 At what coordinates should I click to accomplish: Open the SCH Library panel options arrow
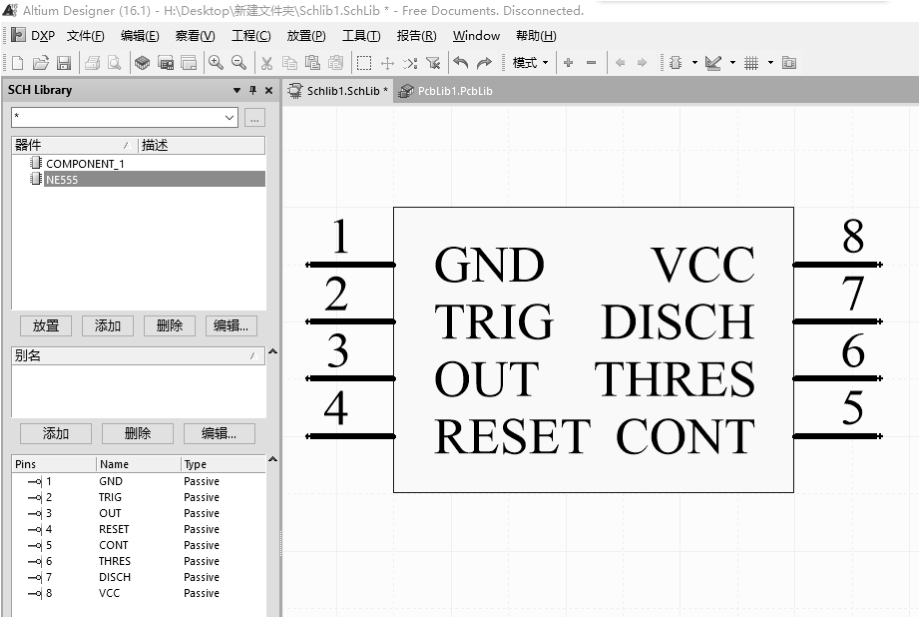click(x=237, y=90)
